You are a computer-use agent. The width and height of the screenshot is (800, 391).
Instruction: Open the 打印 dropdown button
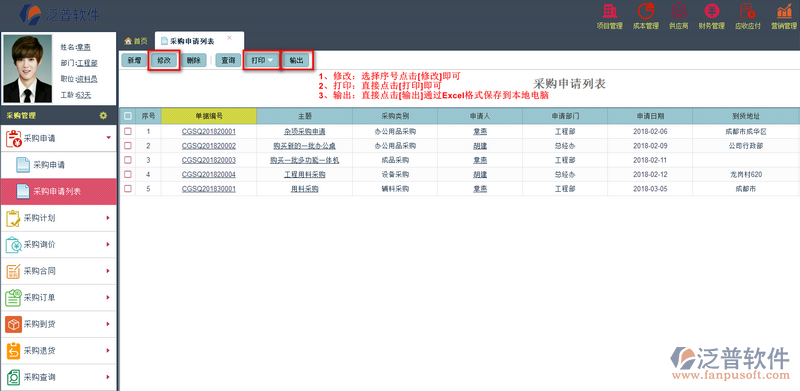click(262, 60)
